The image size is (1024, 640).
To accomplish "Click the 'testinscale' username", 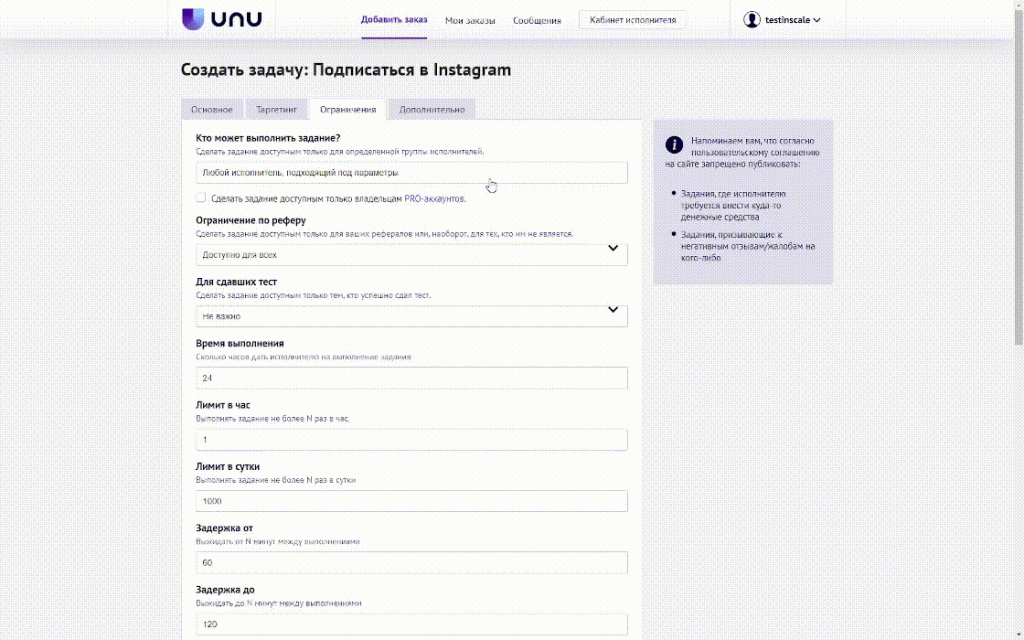I will pos(787,20).
